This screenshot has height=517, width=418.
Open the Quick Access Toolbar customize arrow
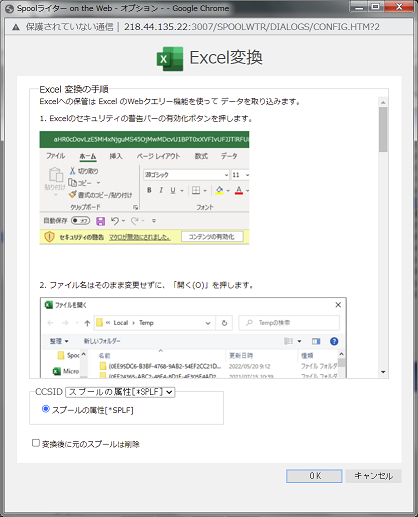coord(154,221)
